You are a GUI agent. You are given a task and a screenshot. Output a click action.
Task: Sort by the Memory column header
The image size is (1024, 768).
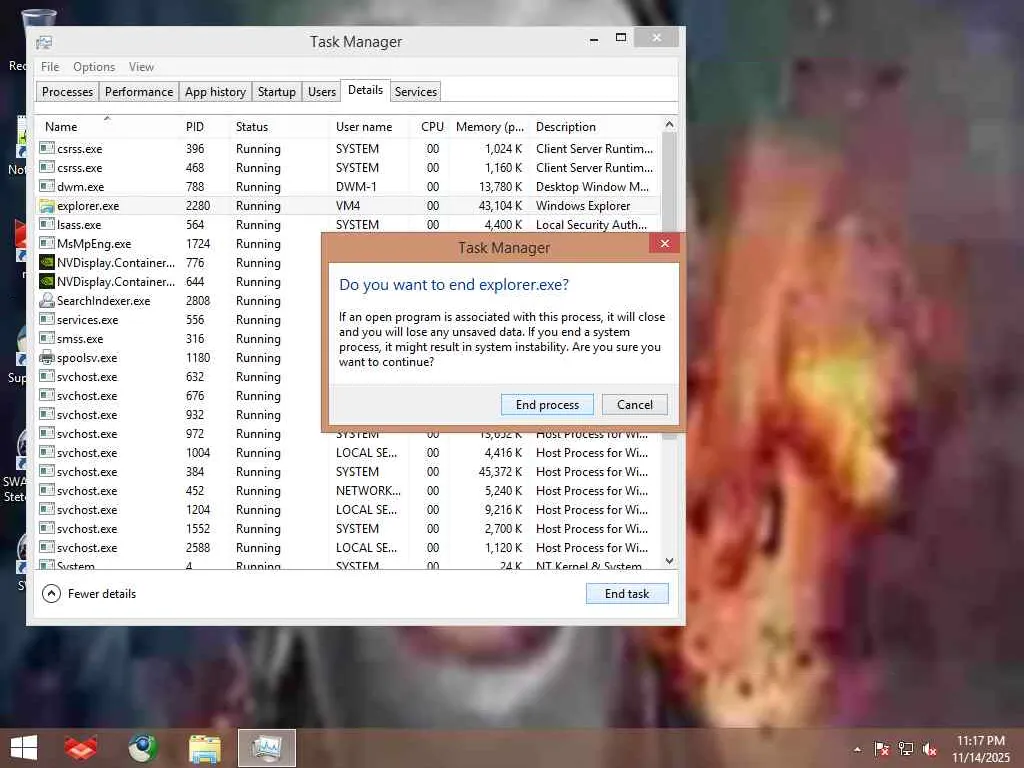click(490, 127)
